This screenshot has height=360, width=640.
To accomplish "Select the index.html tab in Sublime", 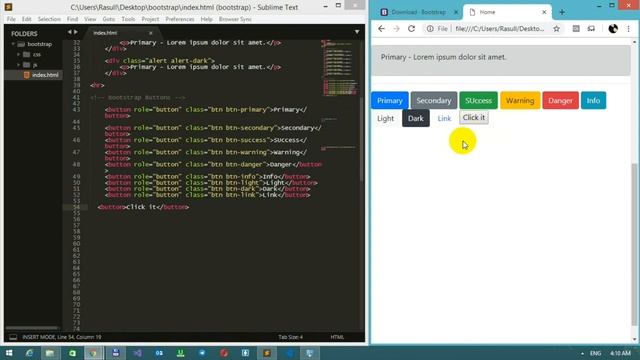I will pos(120,33).
